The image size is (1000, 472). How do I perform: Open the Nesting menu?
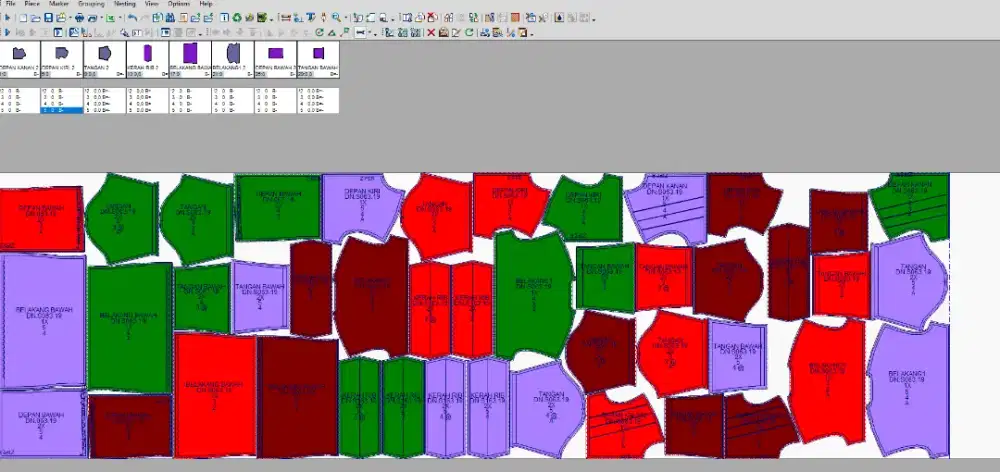coord(125,4)
